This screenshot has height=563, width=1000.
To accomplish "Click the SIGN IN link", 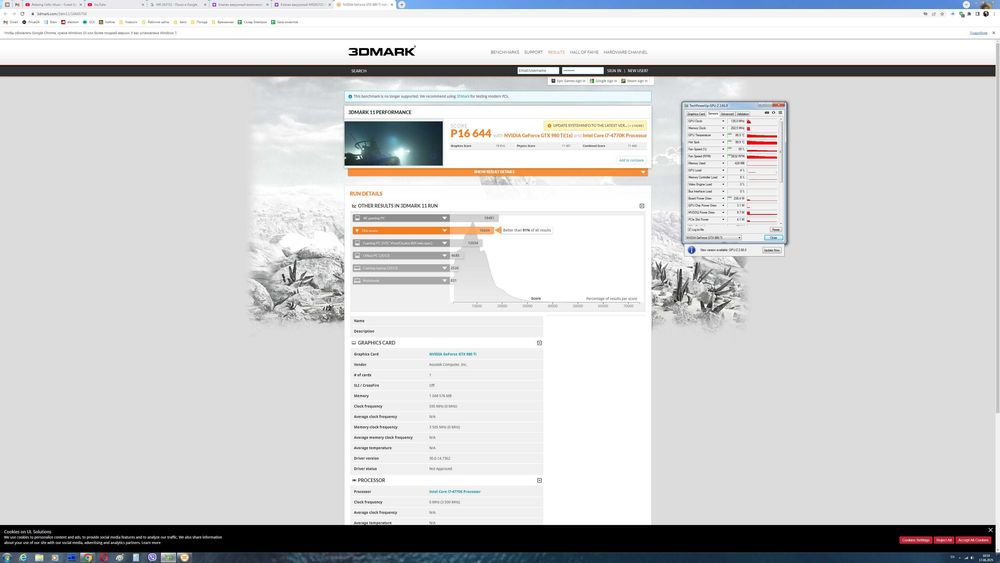I will coord(614,71).
